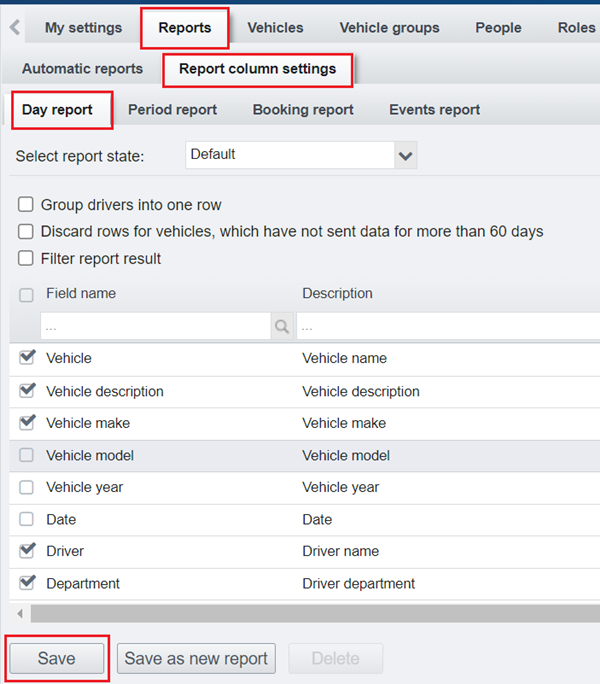Viewport: 600px width, 684px height.
Task: Uncheck the Department field
Action: click(27, 583)
